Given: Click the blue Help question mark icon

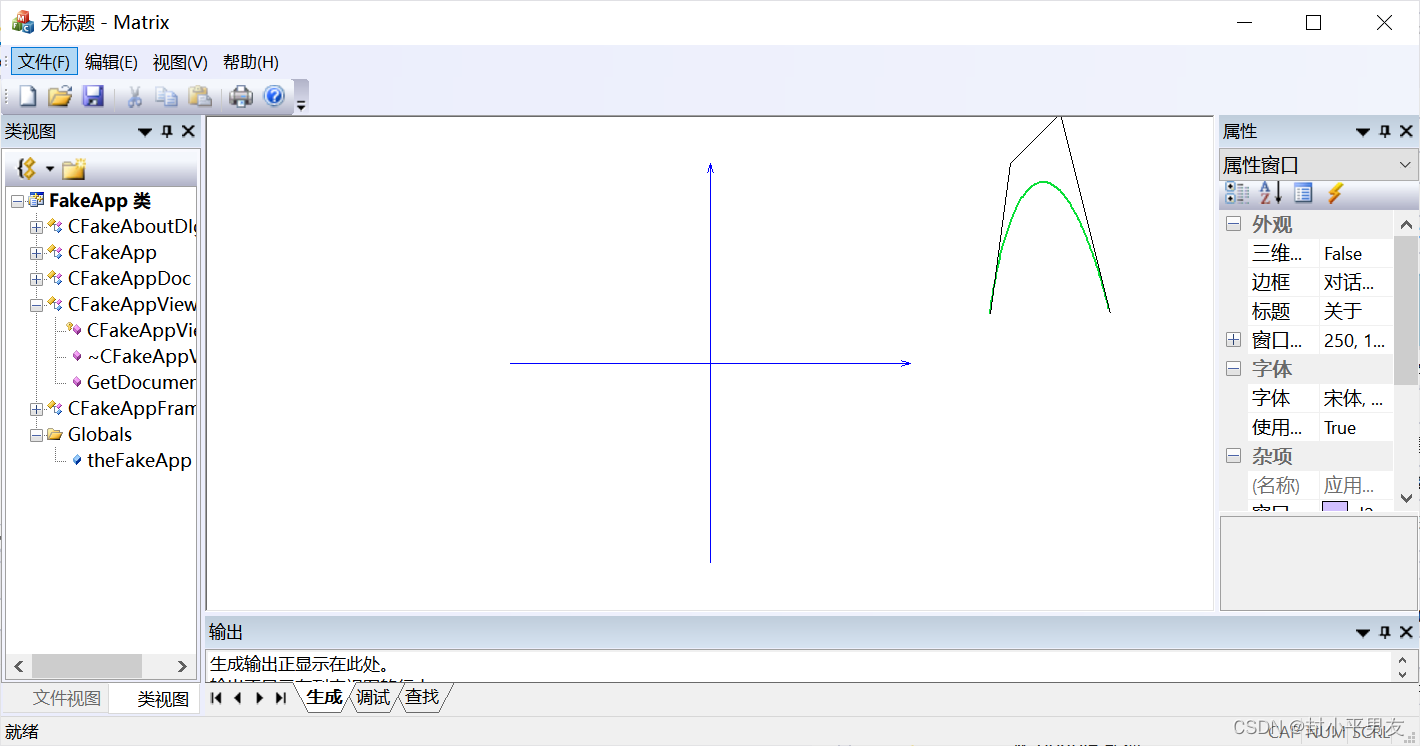Looking at the screenshot, I should [274, 96].
